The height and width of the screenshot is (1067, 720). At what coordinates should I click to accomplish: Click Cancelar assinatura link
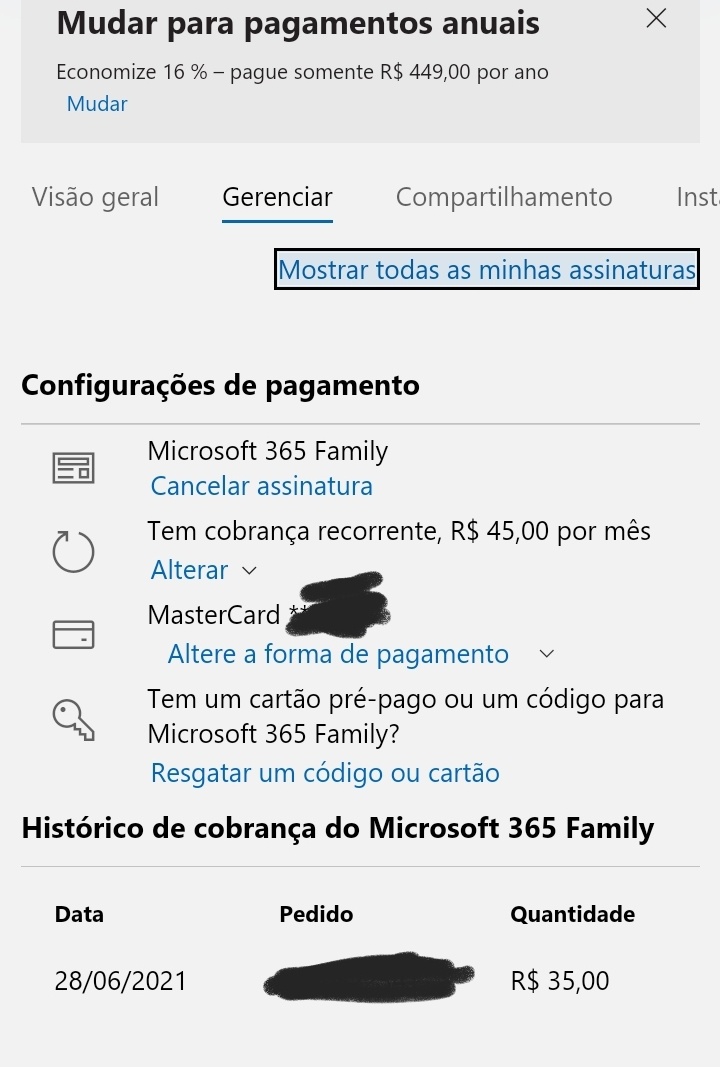(261, 487)
